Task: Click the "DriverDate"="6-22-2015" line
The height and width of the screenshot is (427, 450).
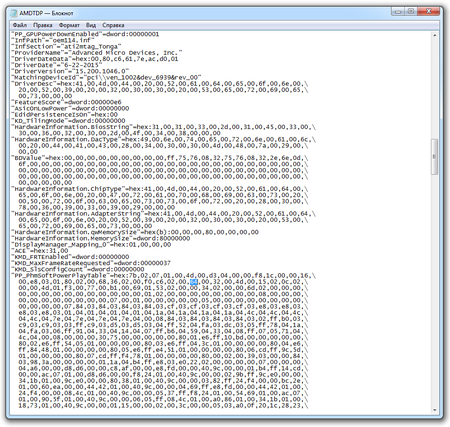Action: click(x=56, y=65)
